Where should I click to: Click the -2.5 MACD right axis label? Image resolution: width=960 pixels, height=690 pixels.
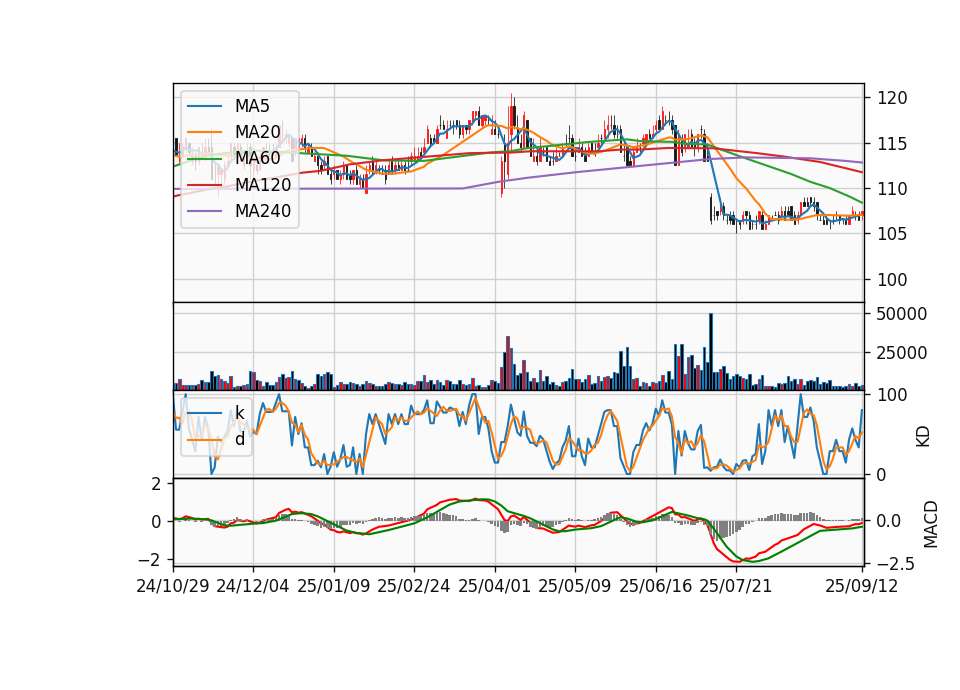(x=894, y=564)
